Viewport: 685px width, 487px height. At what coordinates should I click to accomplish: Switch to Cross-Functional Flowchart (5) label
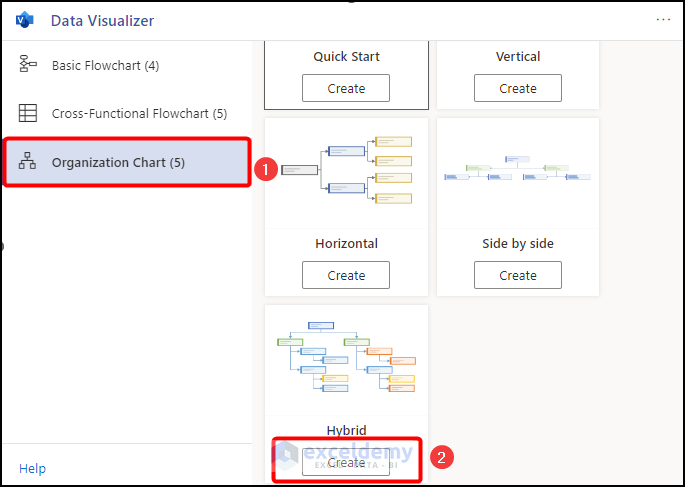click(x=139, y=114)
